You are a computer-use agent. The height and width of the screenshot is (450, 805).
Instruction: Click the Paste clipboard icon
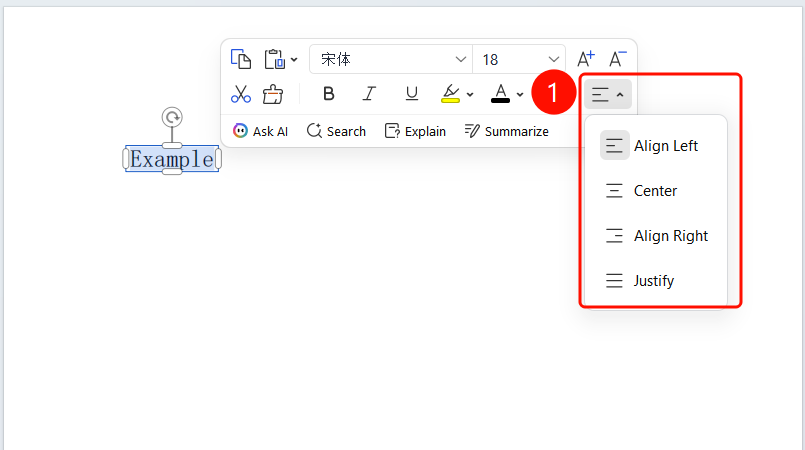point(275,60)
